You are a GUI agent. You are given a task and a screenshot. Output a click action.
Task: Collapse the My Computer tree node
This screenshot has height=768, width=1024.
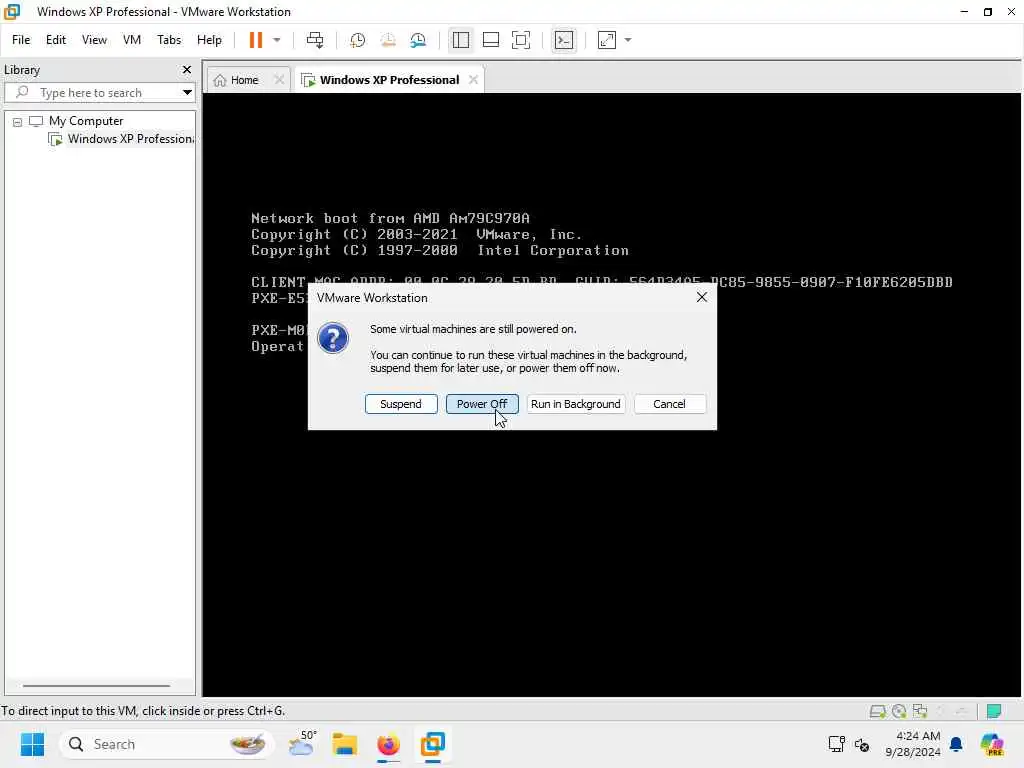tap(18, 121)
